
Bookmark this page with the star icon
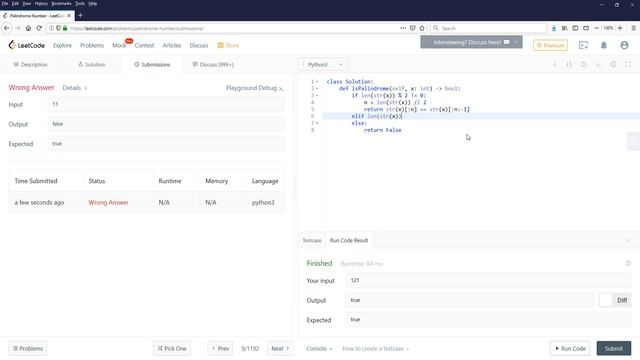point(422,28)
